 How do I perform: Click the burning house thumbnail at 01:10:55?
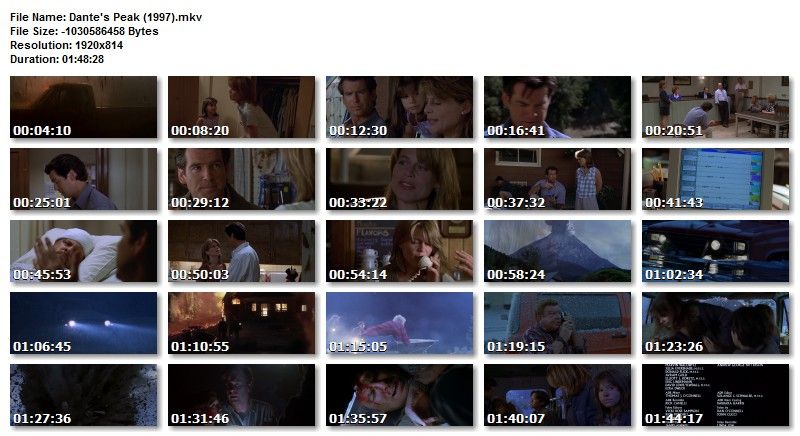click(x=241, y=323)
